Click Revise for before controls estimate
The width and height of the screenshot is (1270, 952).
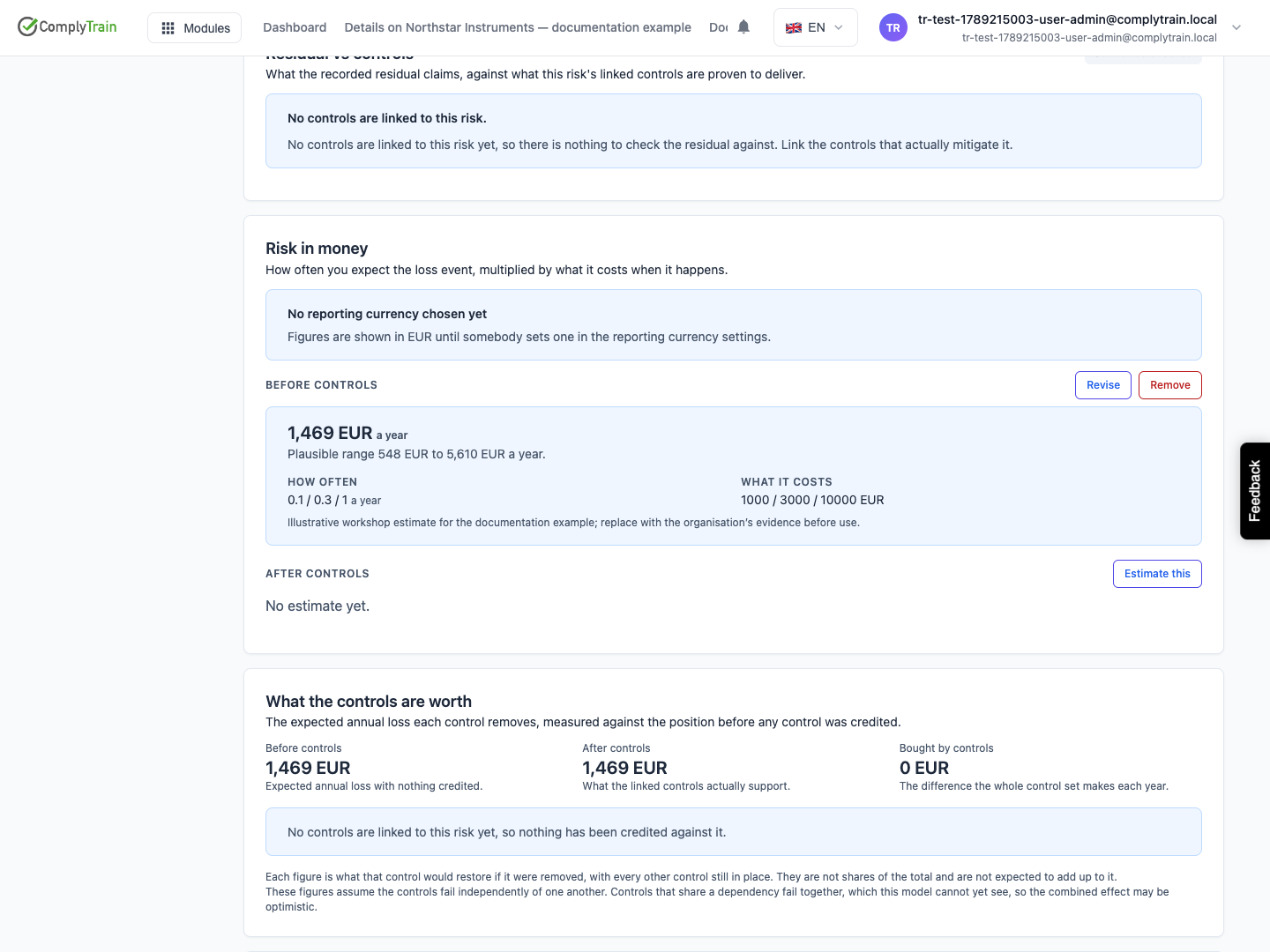(x=1102, y=385)
